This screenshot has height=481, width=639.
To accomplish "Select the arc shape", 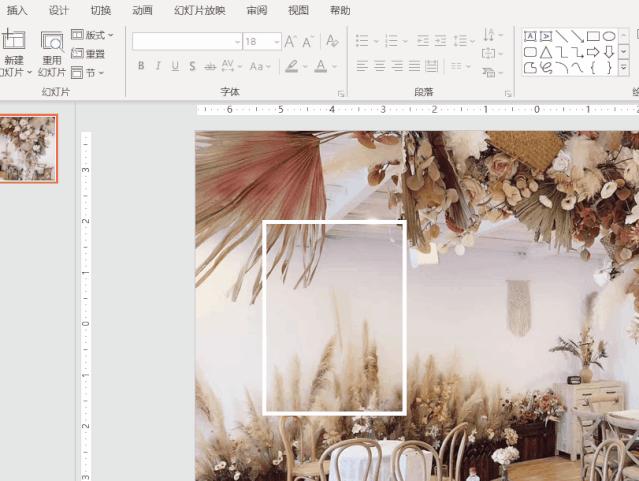I will click(x=562, y=68).
